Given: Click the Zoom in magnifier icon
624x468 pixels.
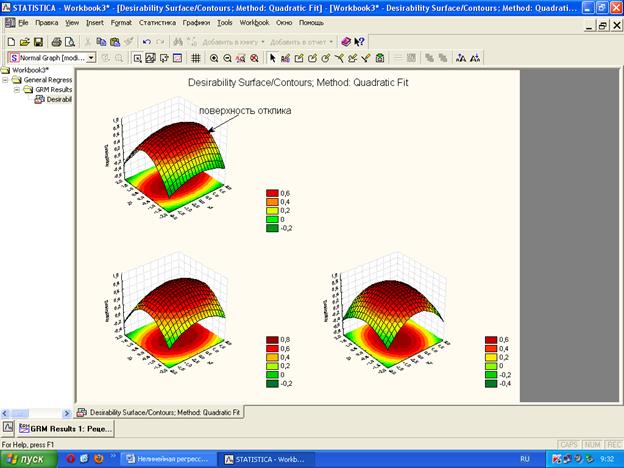Looking at the screenshot, I should pyautogui.click(x=213, y=58).
